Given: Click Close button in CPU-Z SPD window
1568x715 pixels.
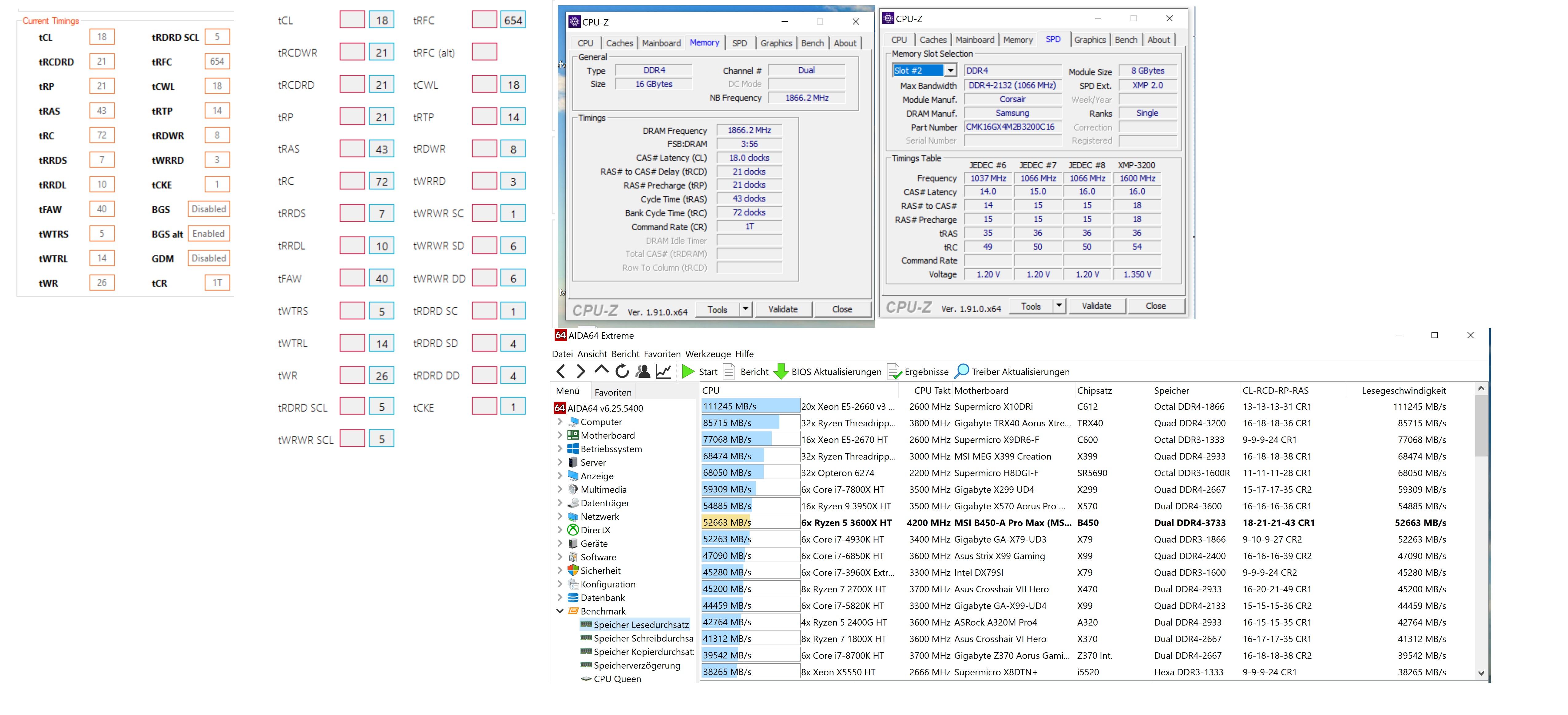Looking at the screenshot, I should pos(1155,306).
